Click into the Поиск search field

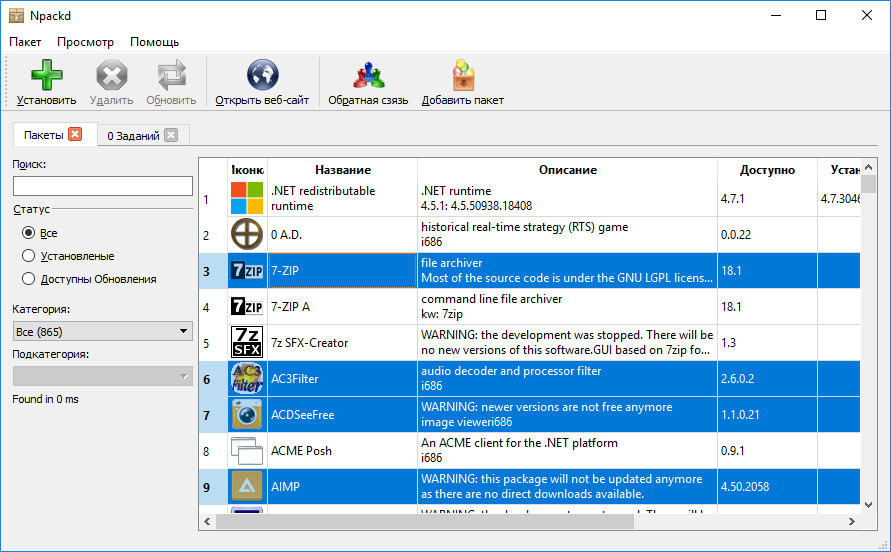click(103, 186)
